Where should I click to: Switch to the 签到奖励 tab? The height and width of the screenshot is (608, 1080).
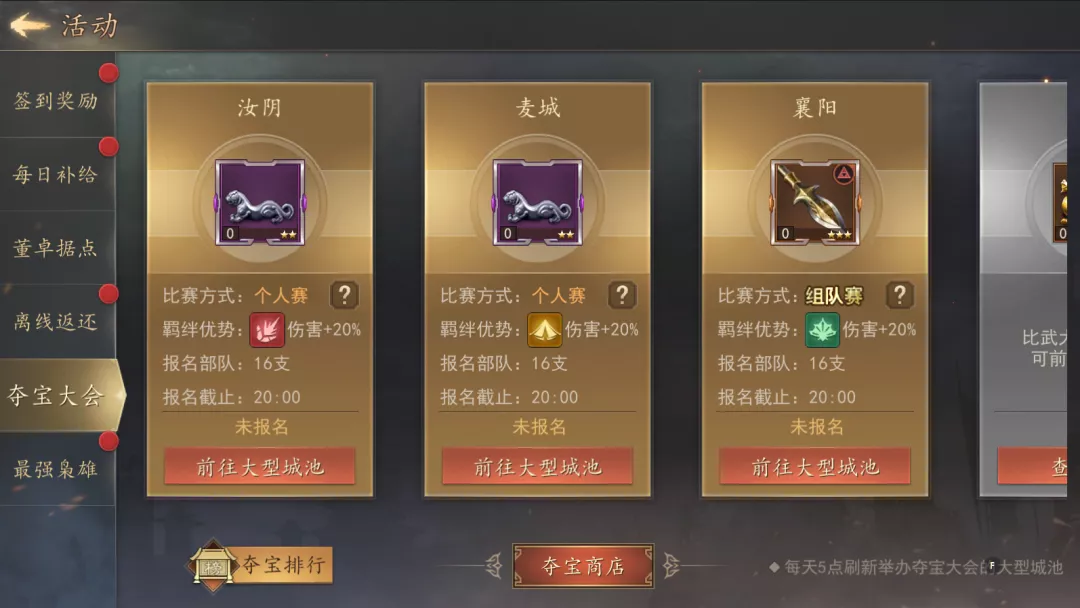click(x=58, y=101)
